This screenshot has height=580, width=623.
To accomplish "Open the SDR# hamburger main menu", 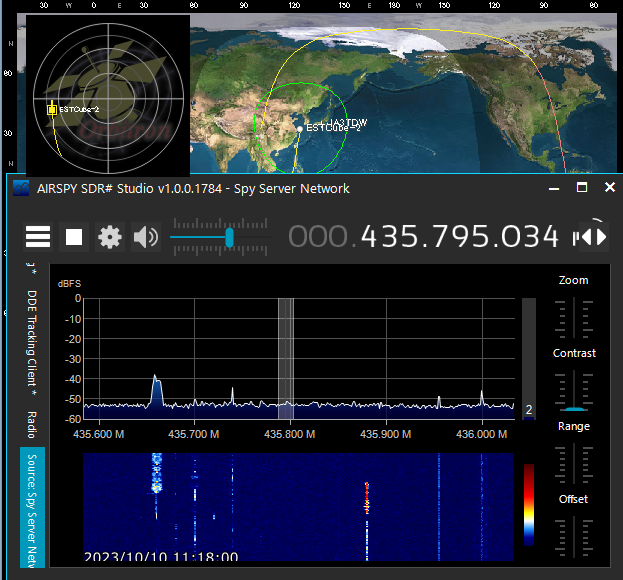I will click(38, 237).
